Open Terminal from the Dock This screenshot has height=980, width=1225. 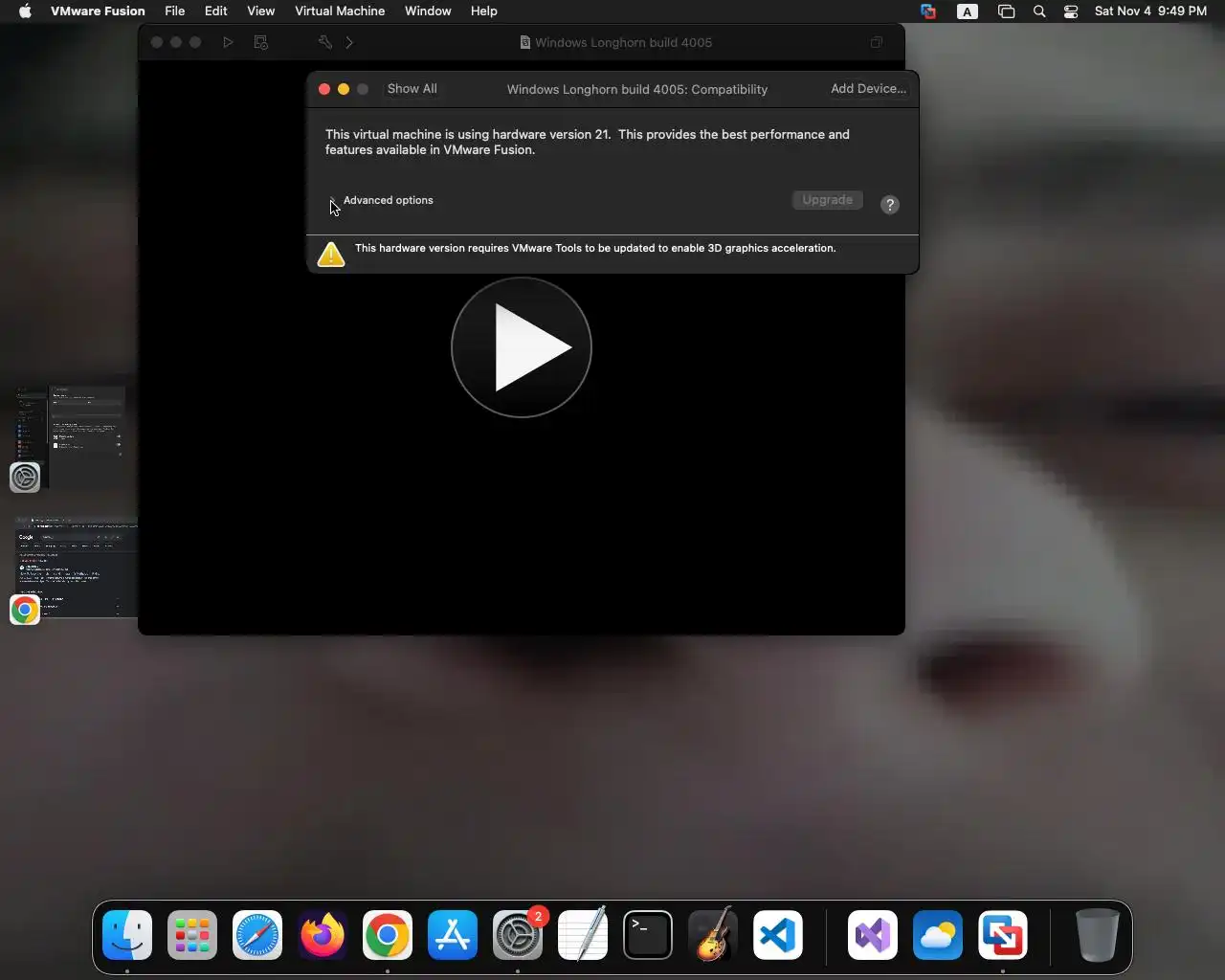[648, 935]
